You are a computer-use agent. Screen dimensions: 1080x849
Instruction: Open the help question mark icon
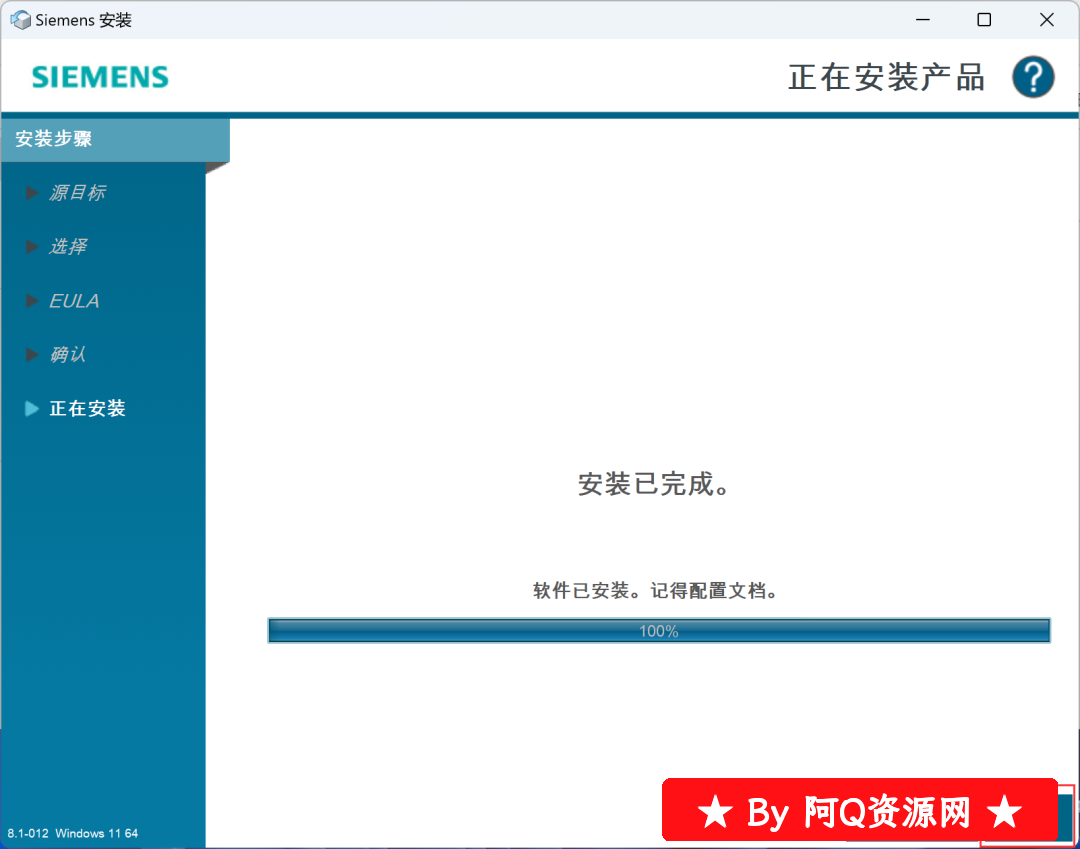[x=1032, y=77]
